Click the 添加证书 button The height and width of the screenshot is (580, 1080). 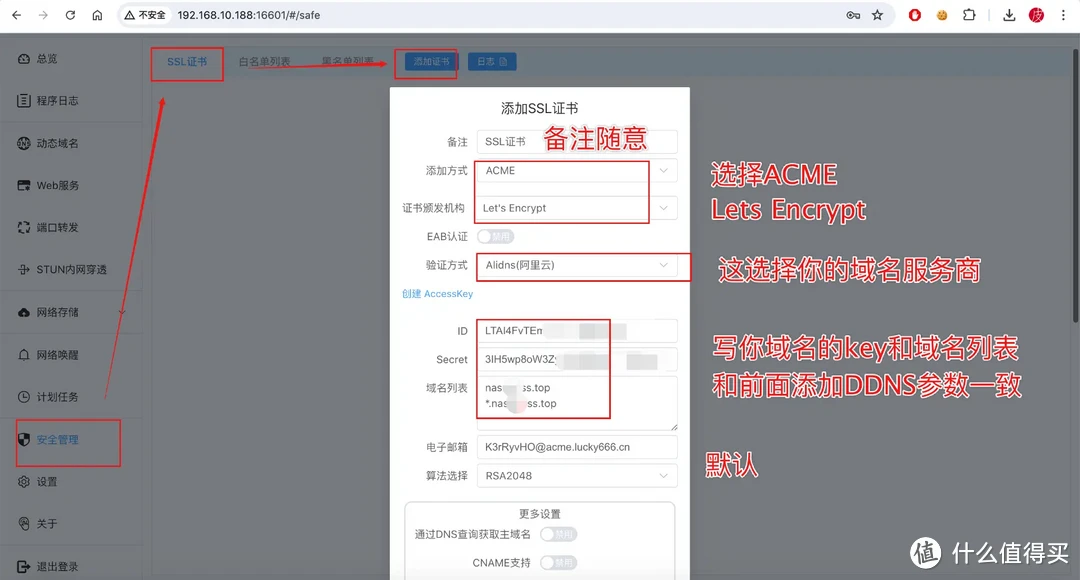tap(432, 62)
